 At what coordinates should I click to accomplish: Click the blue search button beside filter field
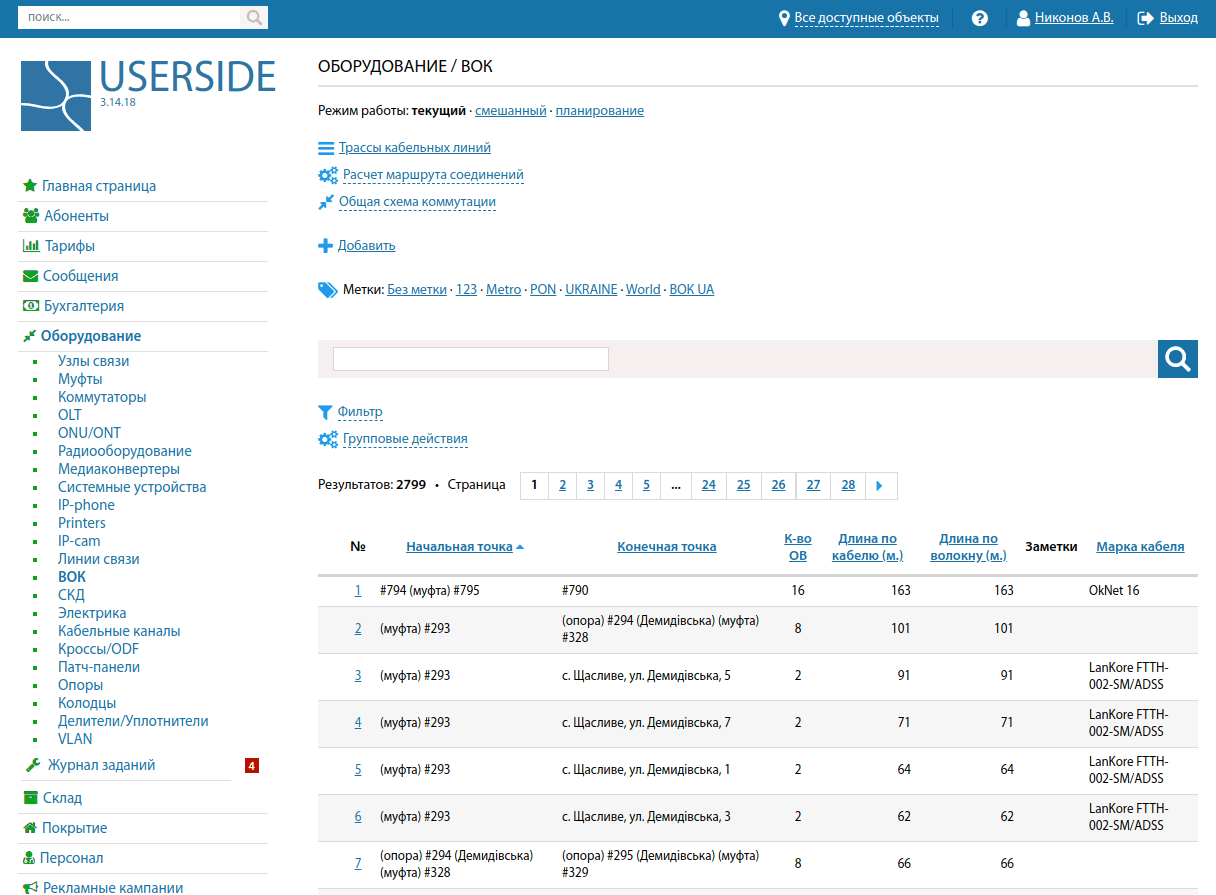pyautogui.click(x=1177, y=359)
